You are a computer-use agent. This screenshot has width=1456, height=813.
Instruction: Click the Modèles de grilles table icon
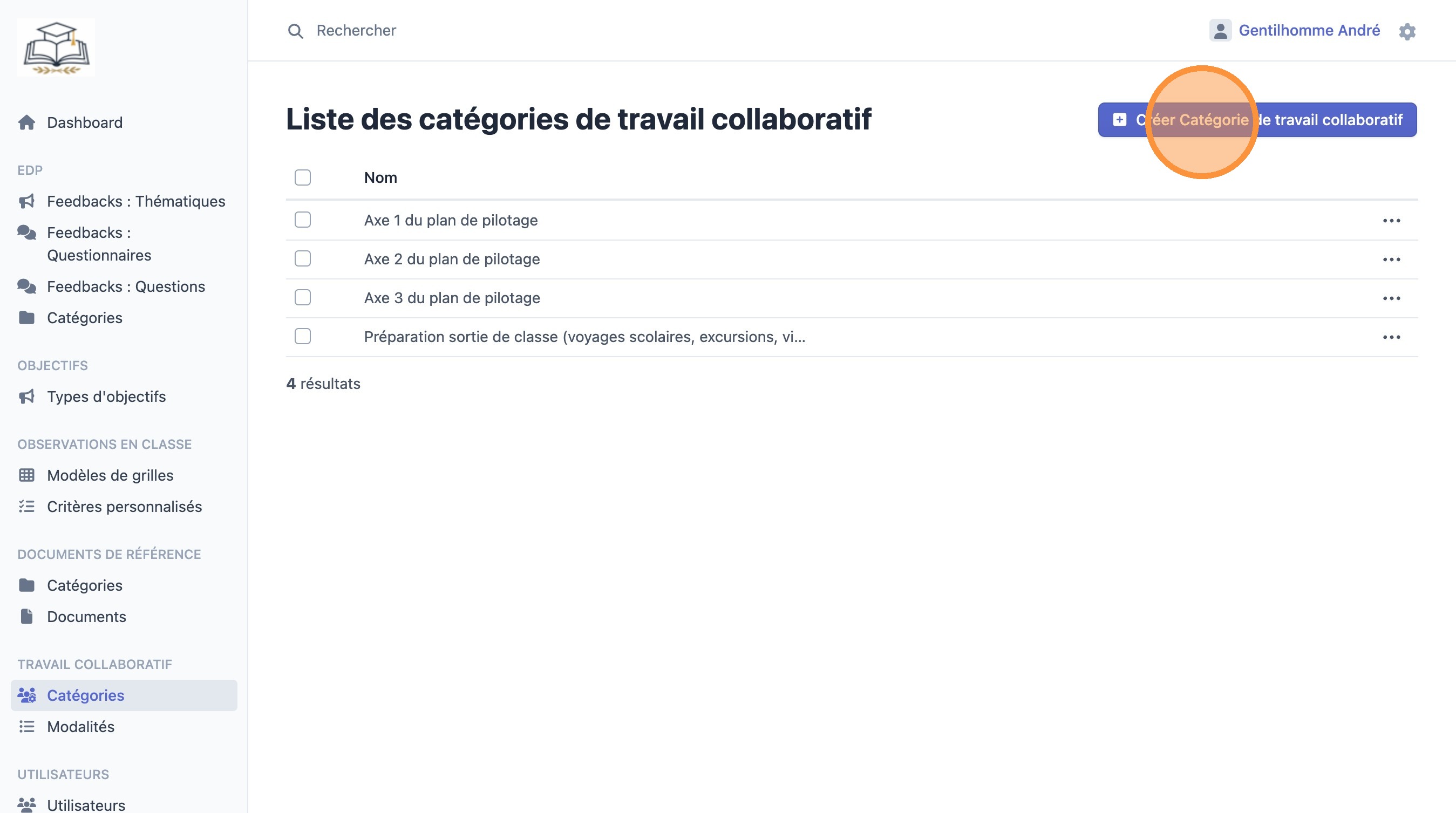click(x=26, y=475)
